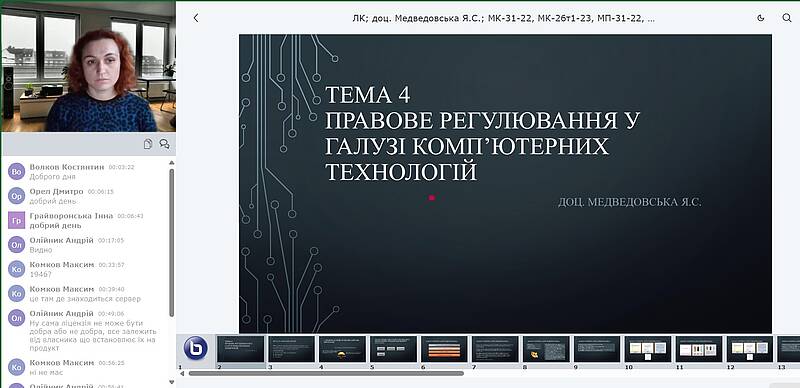Open slide thumbnail number 10

coord(648,349)
